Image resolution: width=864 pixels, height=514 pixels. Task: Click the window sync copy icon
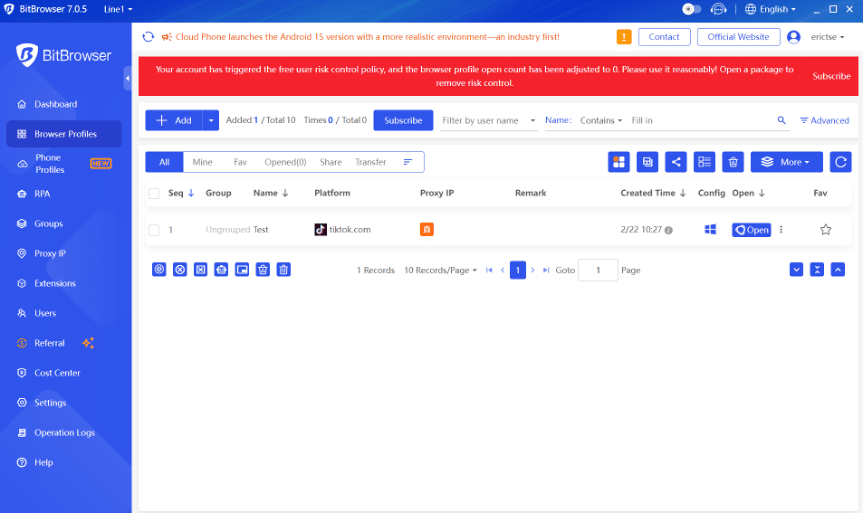point(647,162)
